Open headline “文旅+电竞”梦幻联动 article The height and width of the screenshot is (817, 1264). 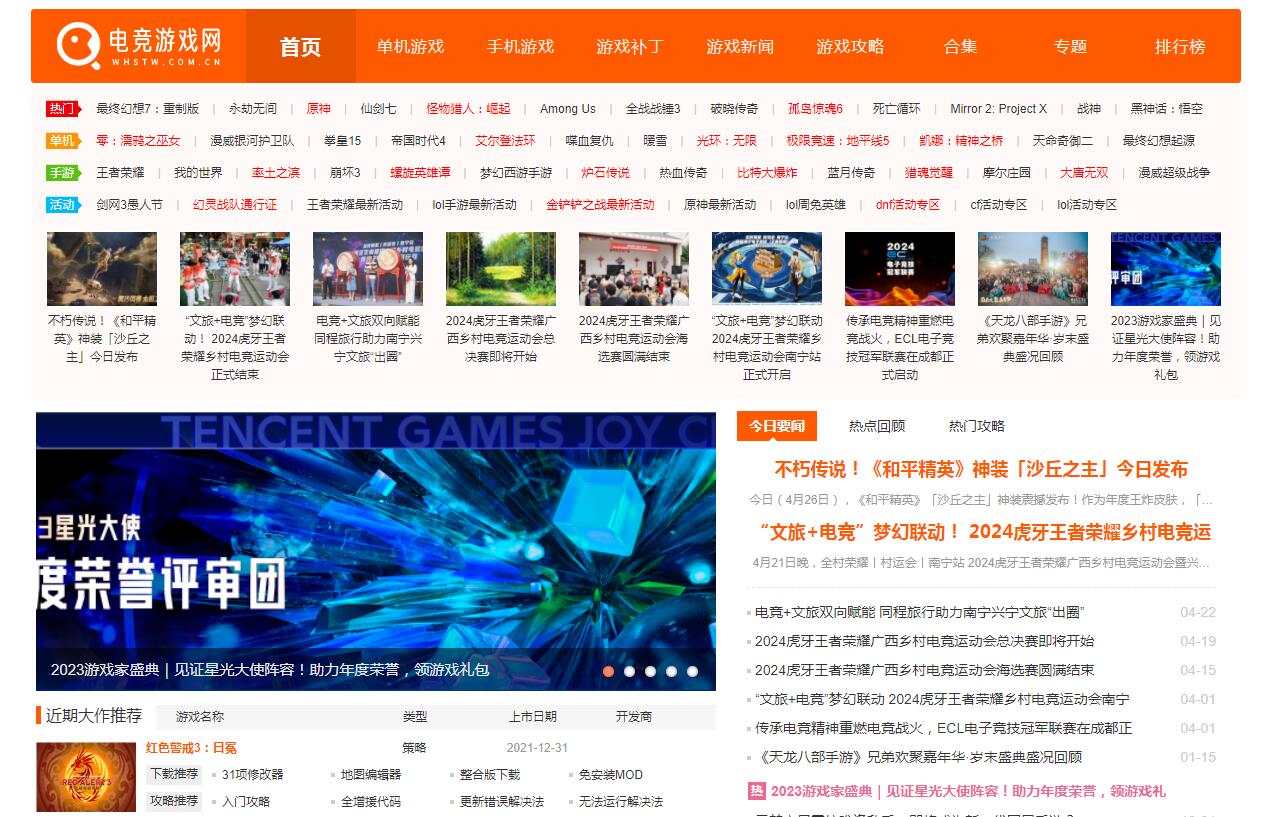click(985, 532)
